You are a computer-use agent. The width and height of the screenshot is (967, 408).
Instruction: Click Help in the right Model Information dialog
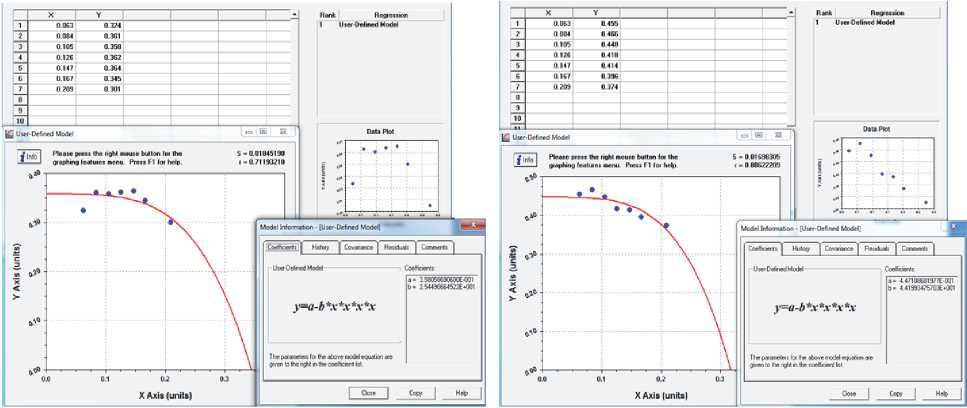(942, 393)
